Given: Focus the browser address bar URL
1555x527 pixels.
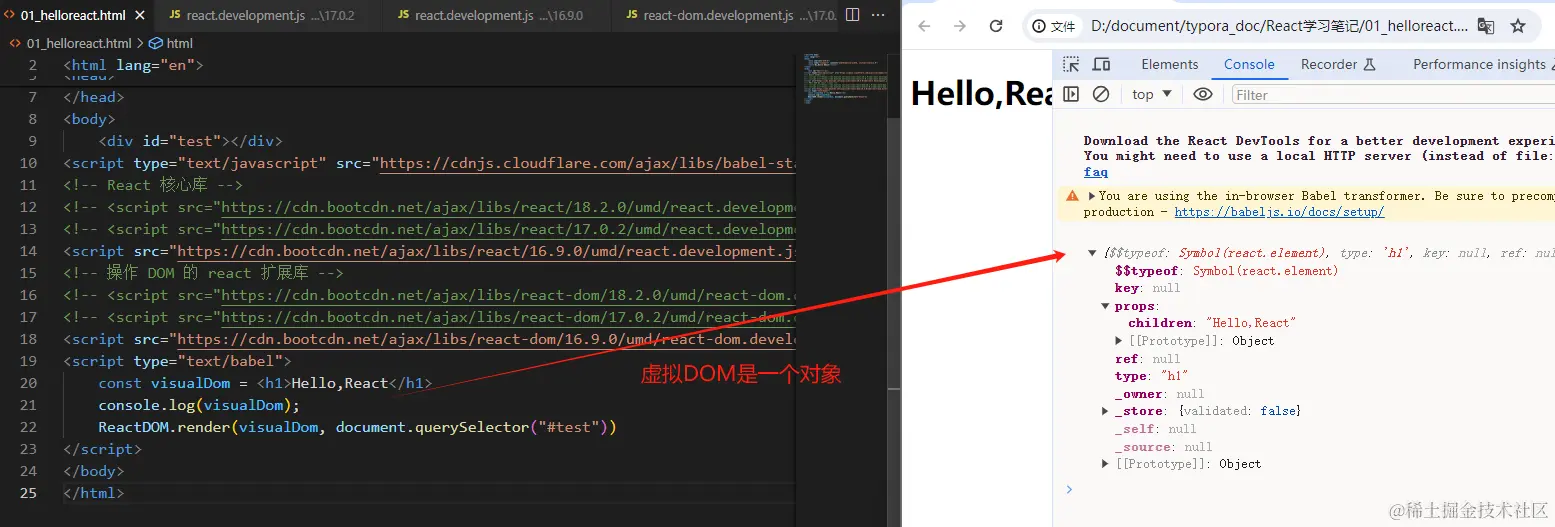Looking at the screenshot, I should click(x=1280, y=26).
